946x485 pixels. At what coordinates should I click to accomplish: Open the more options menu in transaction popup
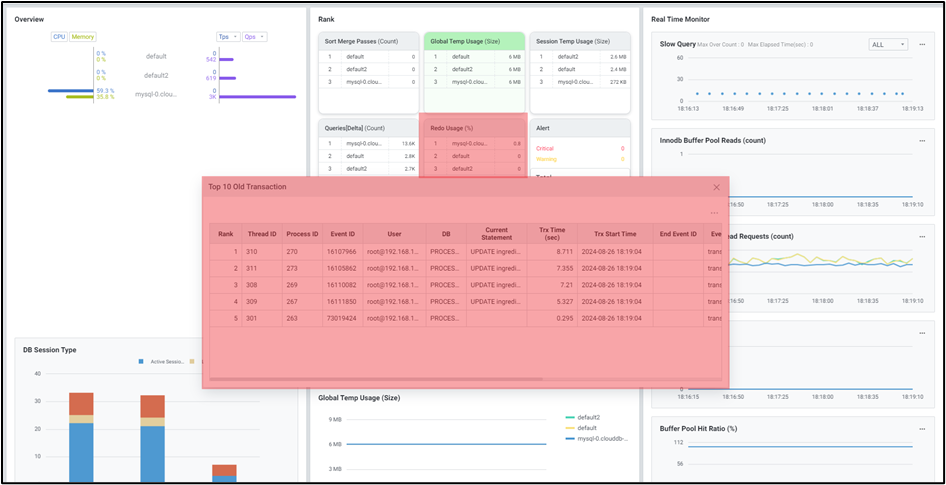tap(714, 213)
